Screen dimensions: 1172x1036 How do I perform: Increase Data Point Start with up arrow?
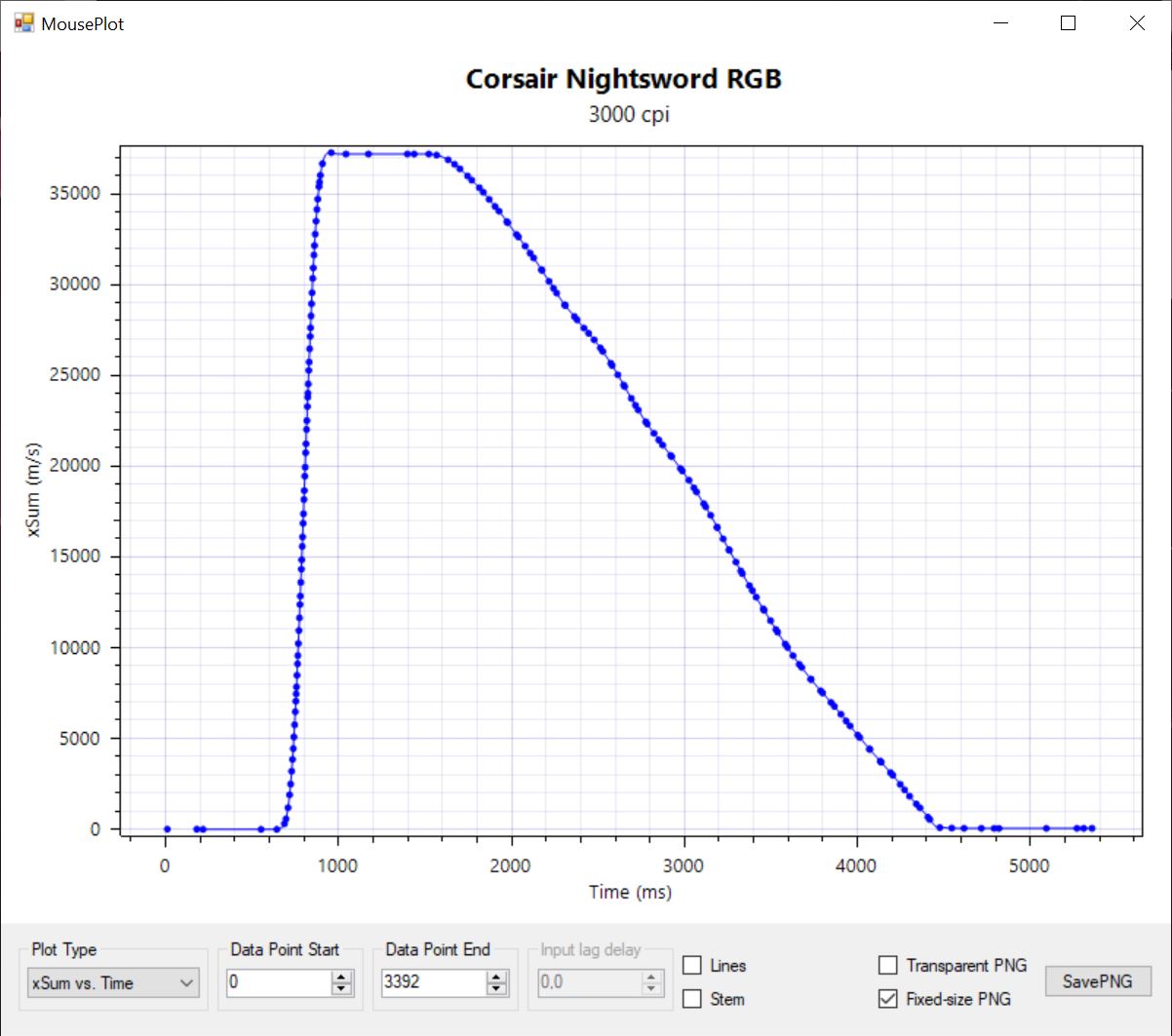pyautogui.click(x=341, y=978)
